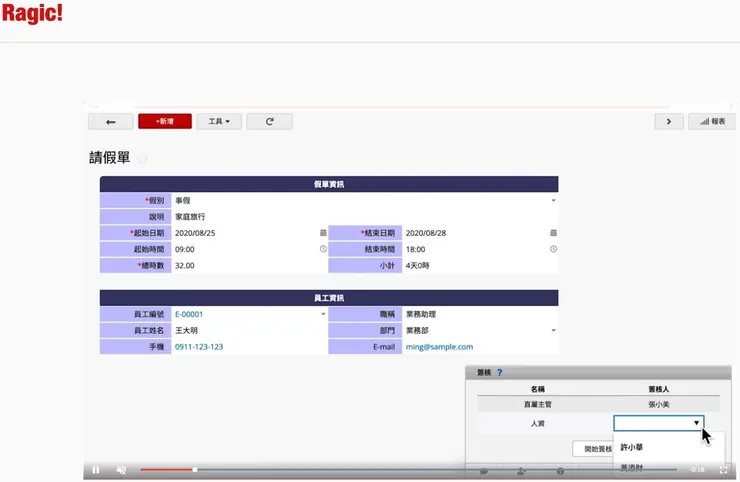740x482 pixels.
Task: Click the 結束日期 field 2020/08/28
Action: click(x=480, y=233)
